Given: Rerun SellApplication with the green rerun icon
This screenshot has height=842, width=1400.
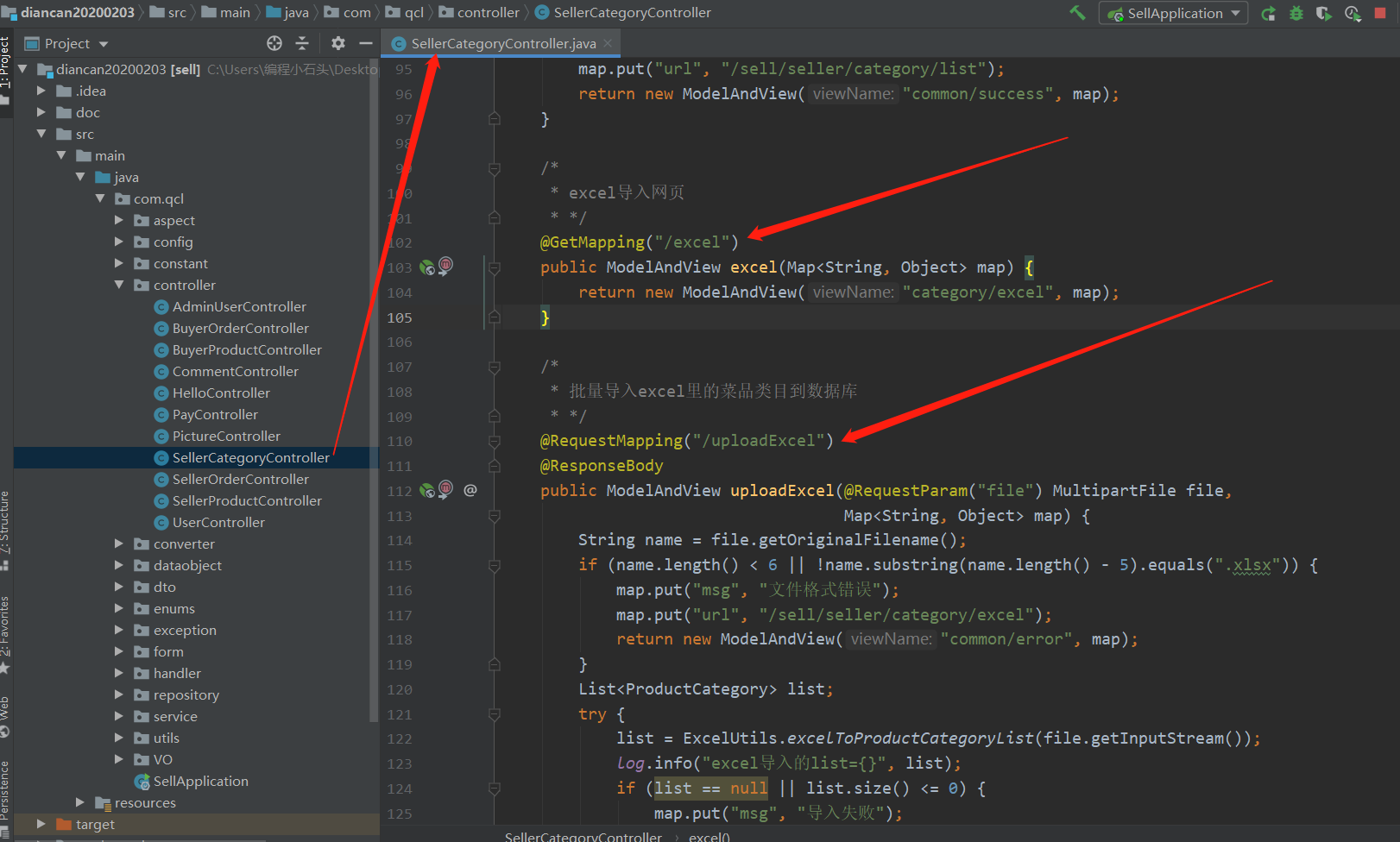Looking at the screenshot, I should 1268,14.
